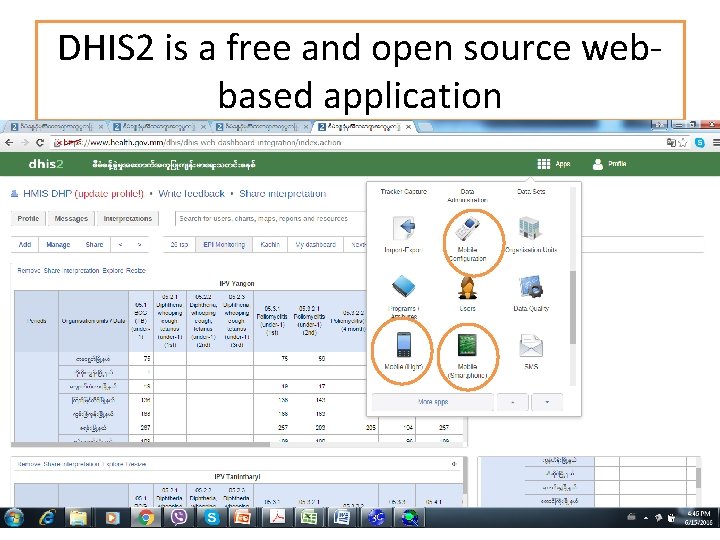Open the Programs / Attributes app icon
The height and width of the screenshot is (540, 720).
point(404,287)
